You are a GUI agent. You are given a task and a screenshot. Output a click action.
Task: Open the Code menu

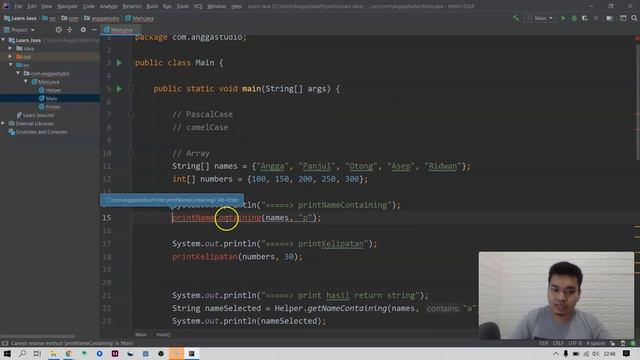coord(89,6)
